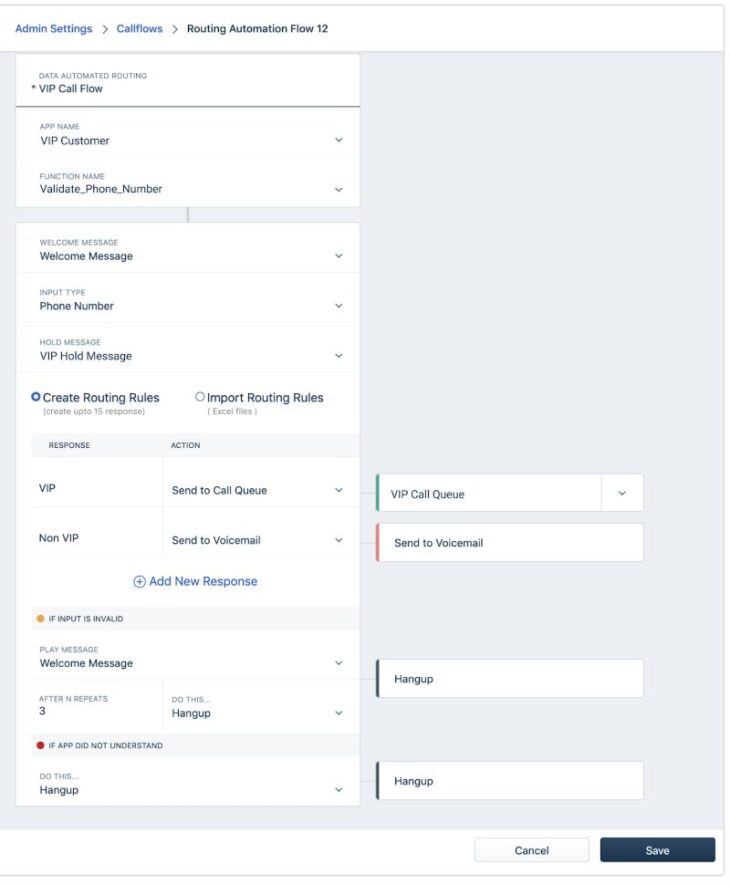Navigate to Callflows breadcrumb
730x885 pixels.
[139, 29]
